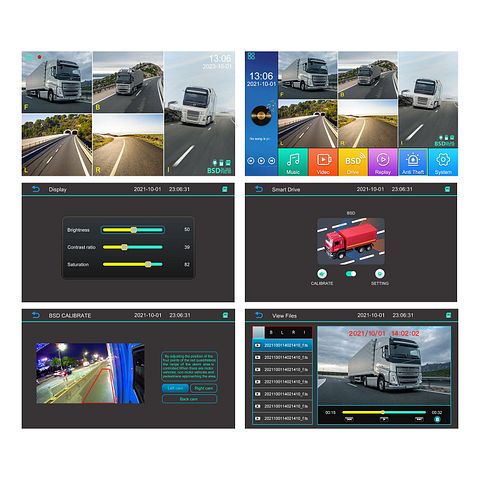The image size is (480, 480).
Task: Open the Video tile on home menu
Action: pyautogui.click(x=323, y=162)
